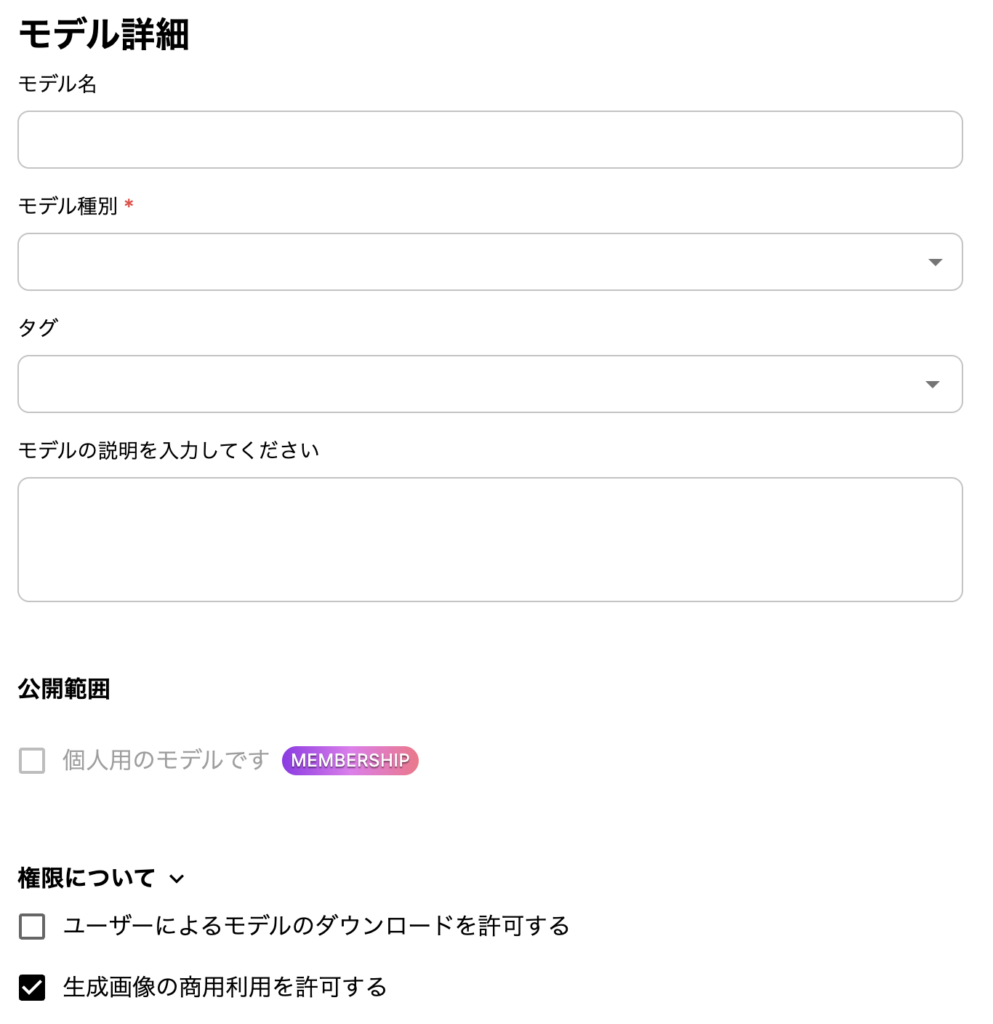Open the モデル種別 dropdown box
The image size is (993, 1024).
pyautogui.click(x=470, y=262)
